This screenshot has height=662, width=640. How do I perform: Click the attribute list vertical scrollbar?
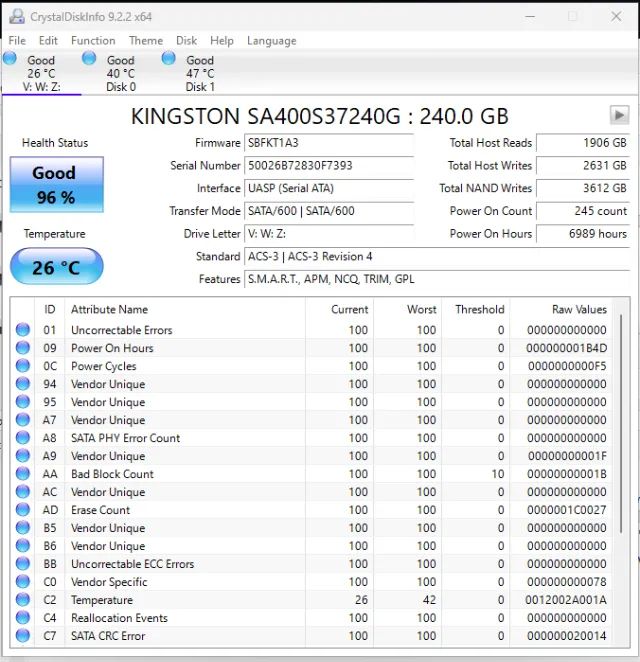[x=621, y=423]
